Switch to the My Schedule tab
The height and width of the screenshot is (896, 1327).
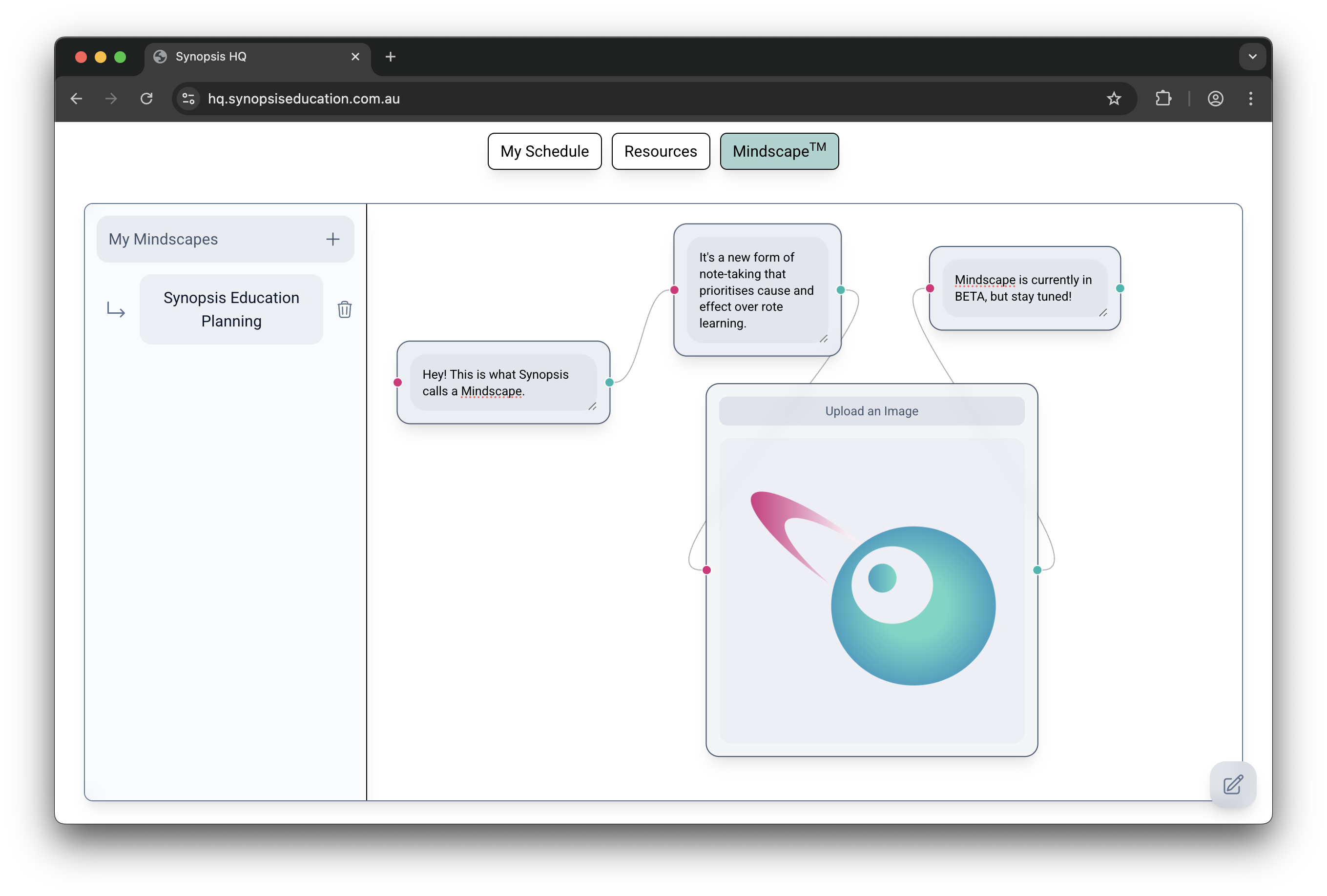(544, 151)
